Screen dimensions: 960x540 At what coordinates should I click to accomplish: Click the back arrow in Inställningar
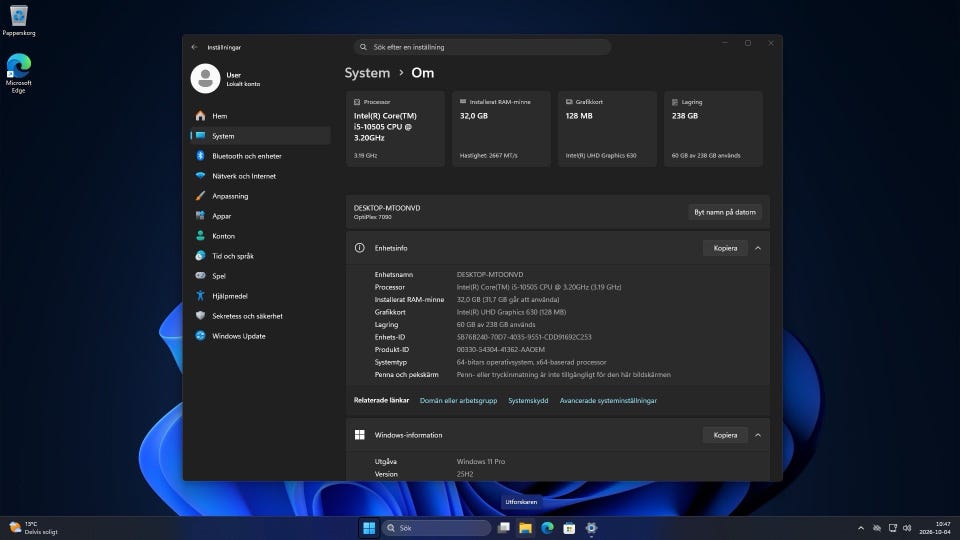tap(195, 47)
